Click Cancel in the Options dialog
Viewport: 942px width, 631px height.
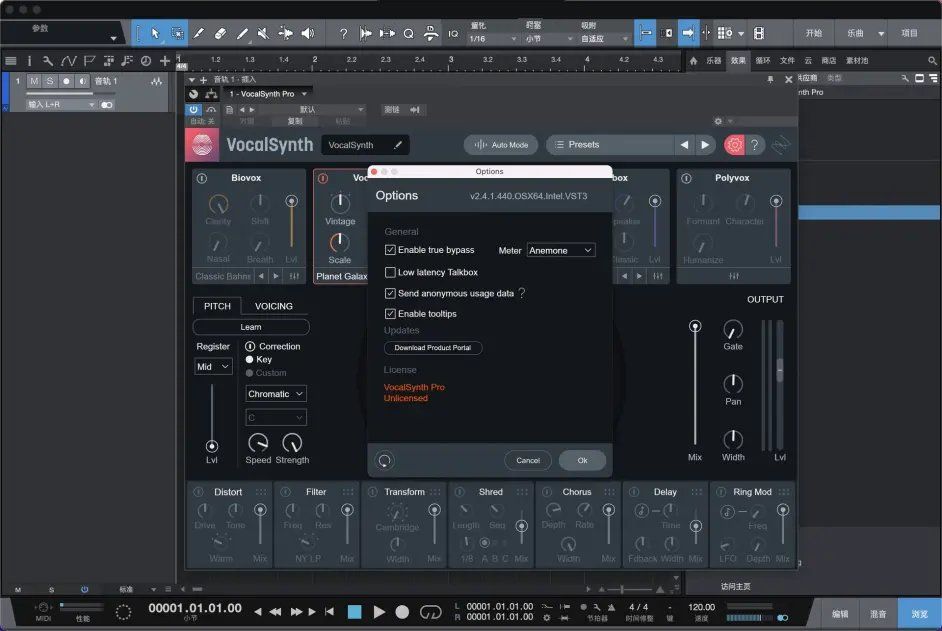(x=527, y=460)
